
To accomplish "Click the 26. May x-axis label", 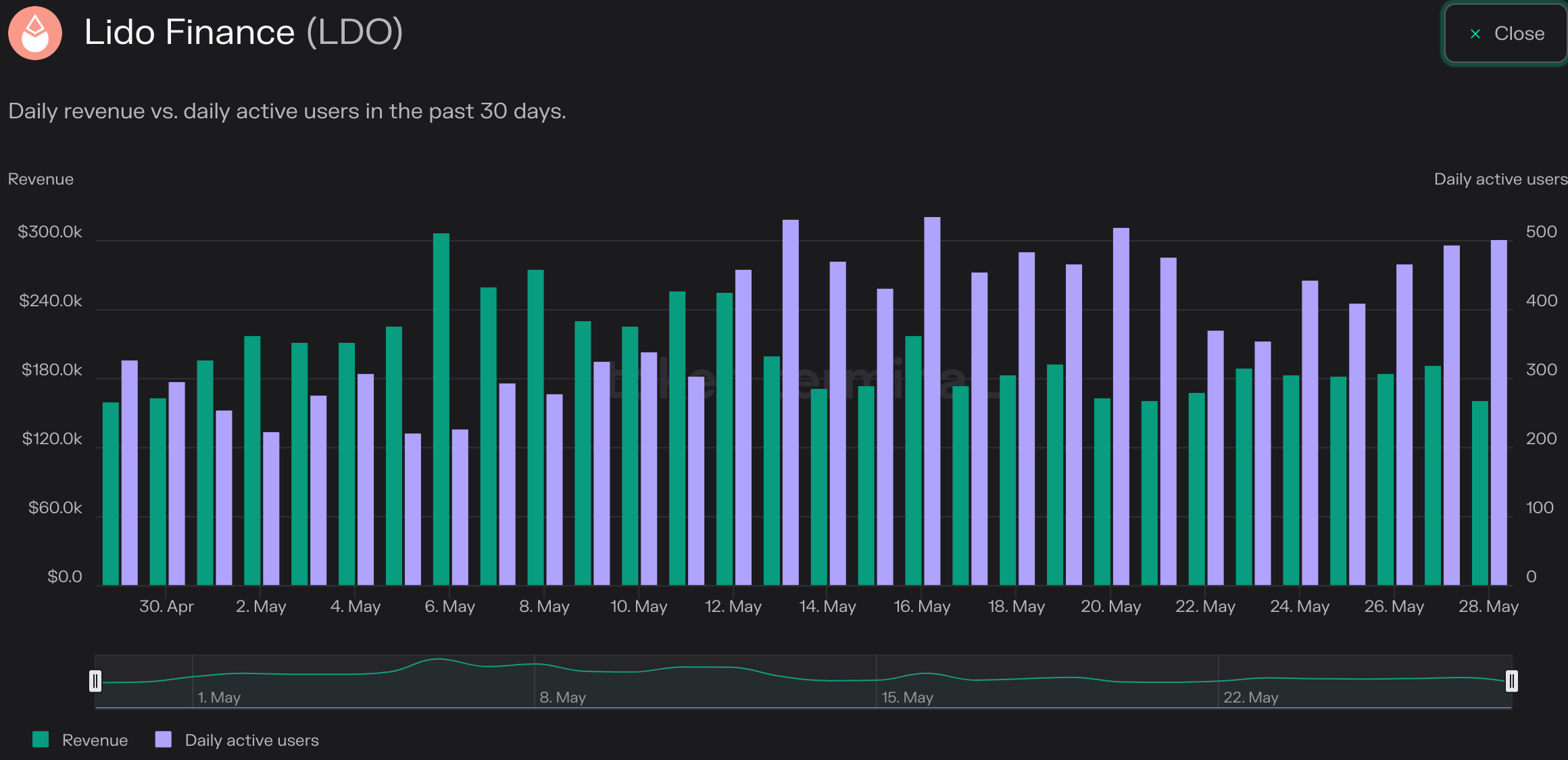I will (x=1394, y=607).
